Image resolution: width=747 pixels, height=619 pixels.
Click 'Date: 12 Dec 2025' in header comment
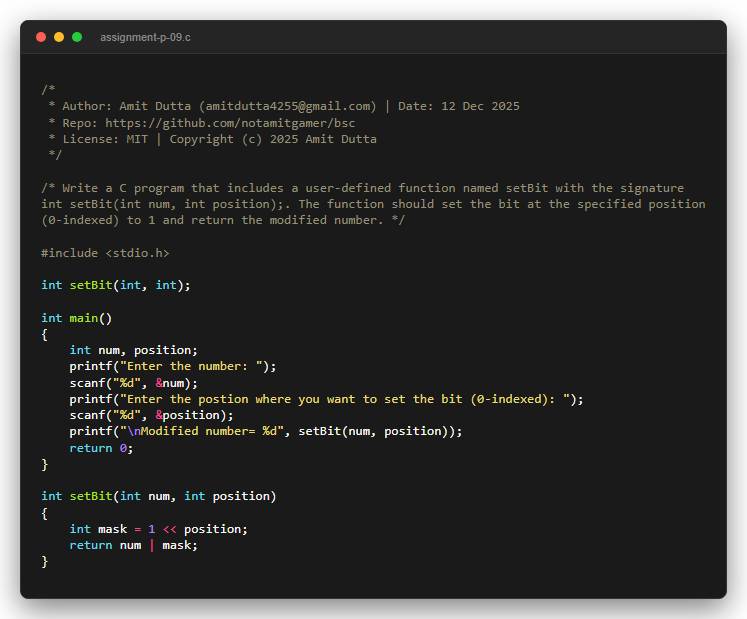(x=459, y=106)
